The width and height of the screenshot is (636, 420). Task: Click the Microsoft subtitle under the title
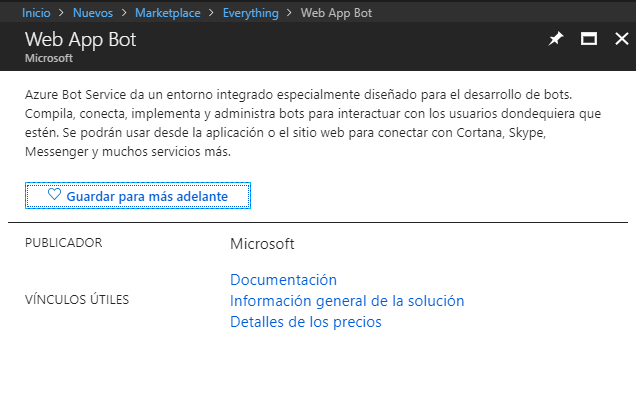tap(49, 58)
